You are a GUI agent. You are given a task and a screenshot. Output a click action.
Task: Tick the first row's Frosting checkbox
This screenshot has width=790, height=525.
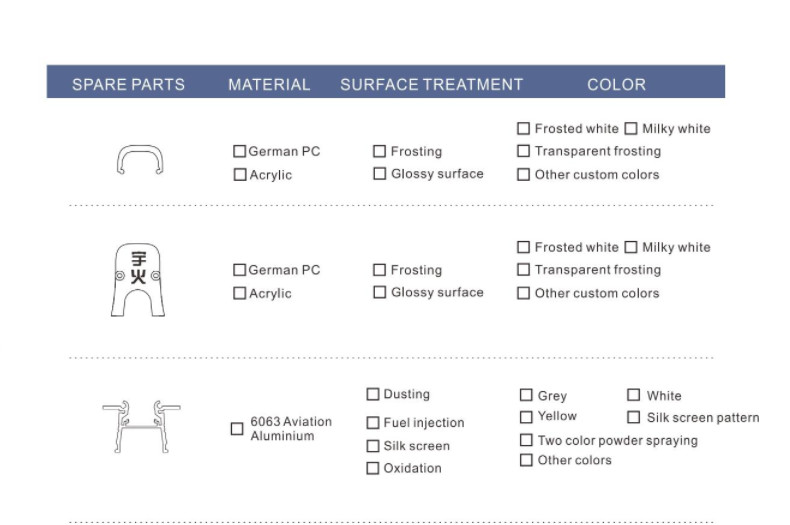point(379,151)
